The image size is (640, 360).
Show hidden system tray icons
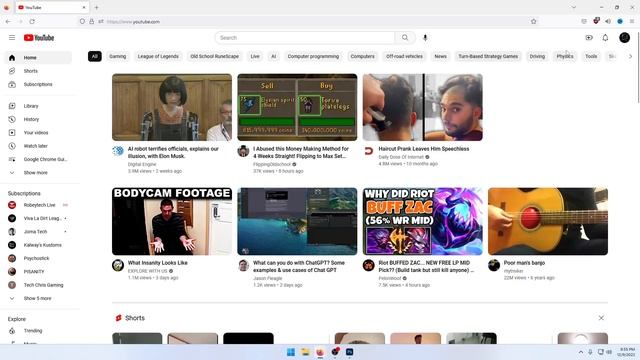click(x=580, y=352)
